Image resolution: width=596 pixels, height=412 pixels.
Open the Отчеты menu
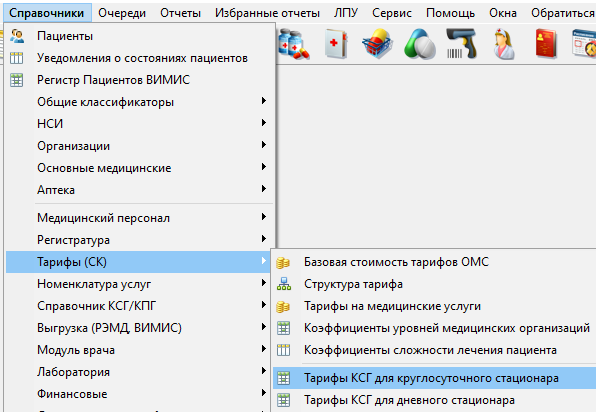coord(181,13)
